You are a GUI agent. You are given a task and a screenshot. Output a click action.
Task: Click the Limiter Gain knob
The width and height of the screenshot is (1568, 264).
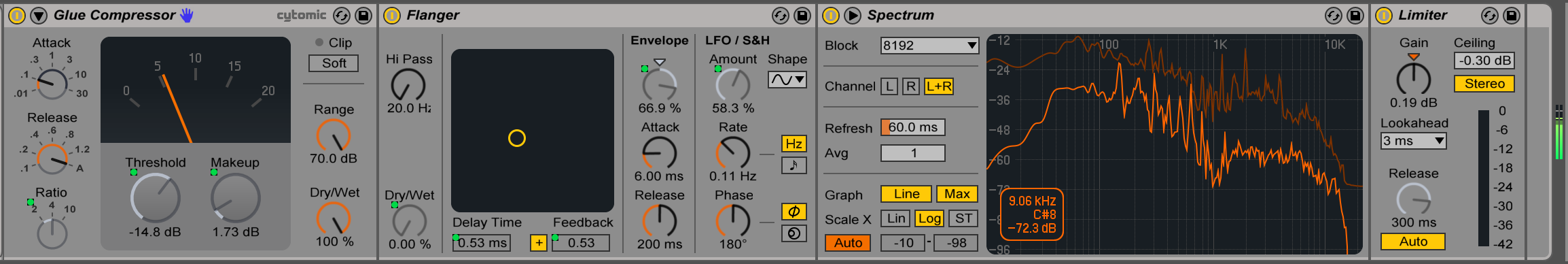1413,80
